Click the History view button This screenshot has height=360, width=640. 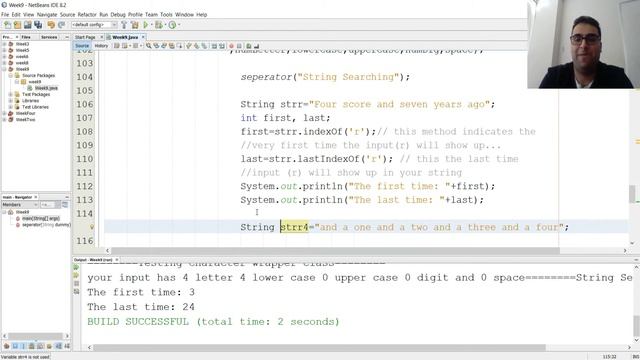pos(101,46)
